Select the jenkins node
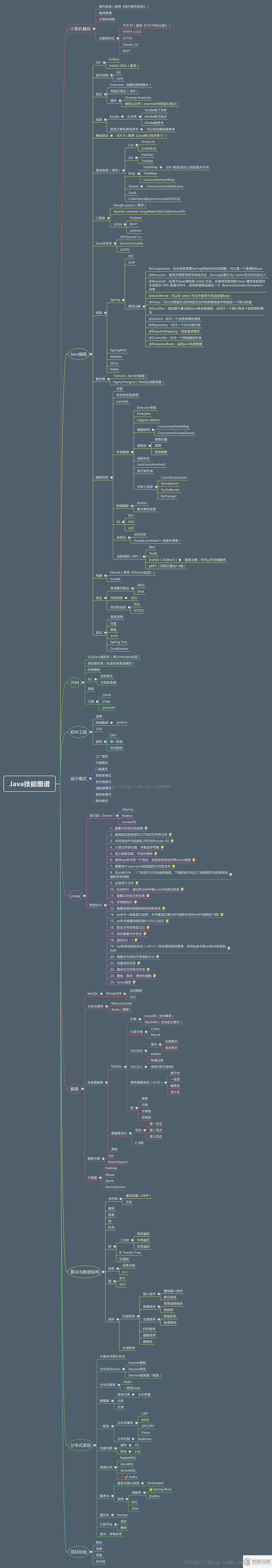 (x=122, y=723)
